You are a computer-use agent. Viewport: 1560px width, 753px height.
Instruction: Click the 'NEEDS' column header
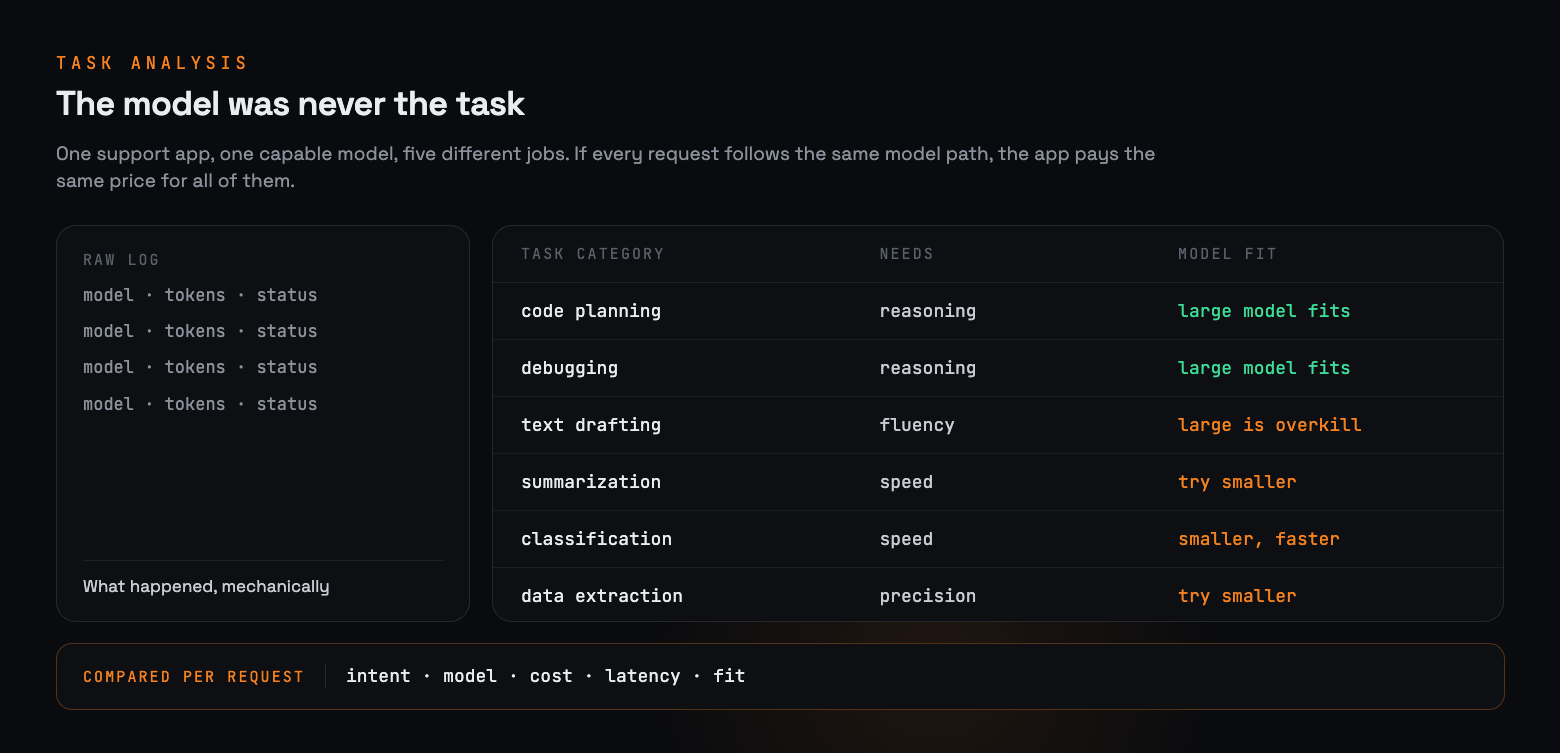907,254
